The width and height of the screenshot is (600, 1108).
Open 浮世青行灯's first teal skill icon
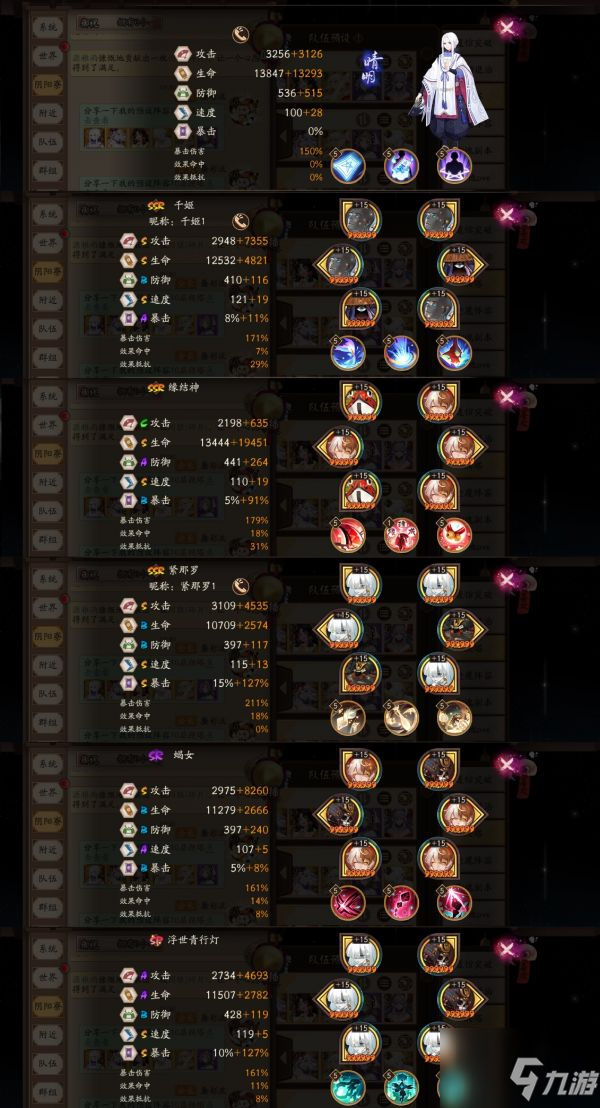click(348, 1088)
